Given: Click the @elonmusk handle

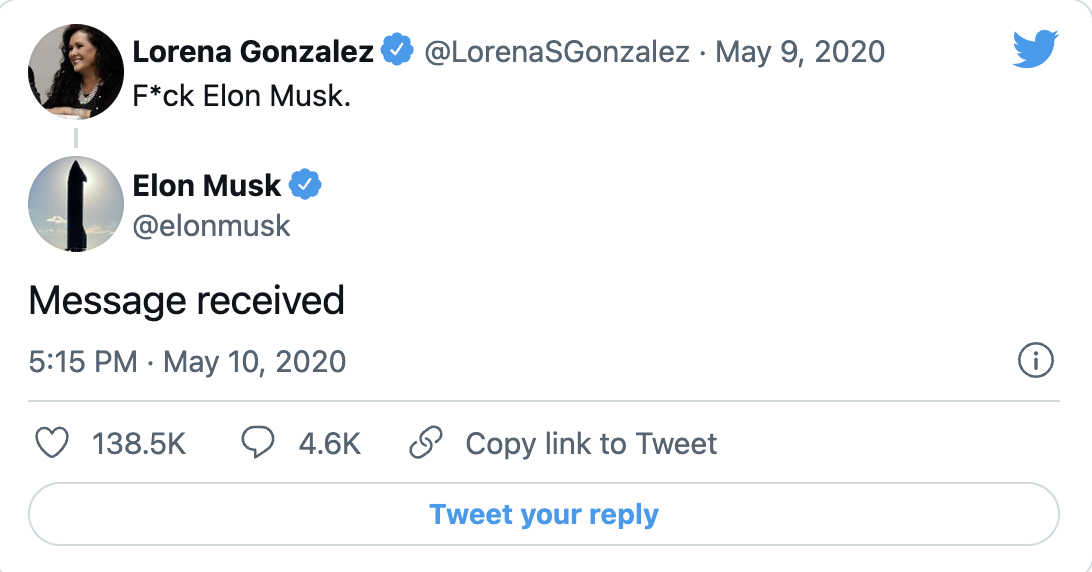Looking at the screenshot, I should pyautogui.click(x=211, y=225).
